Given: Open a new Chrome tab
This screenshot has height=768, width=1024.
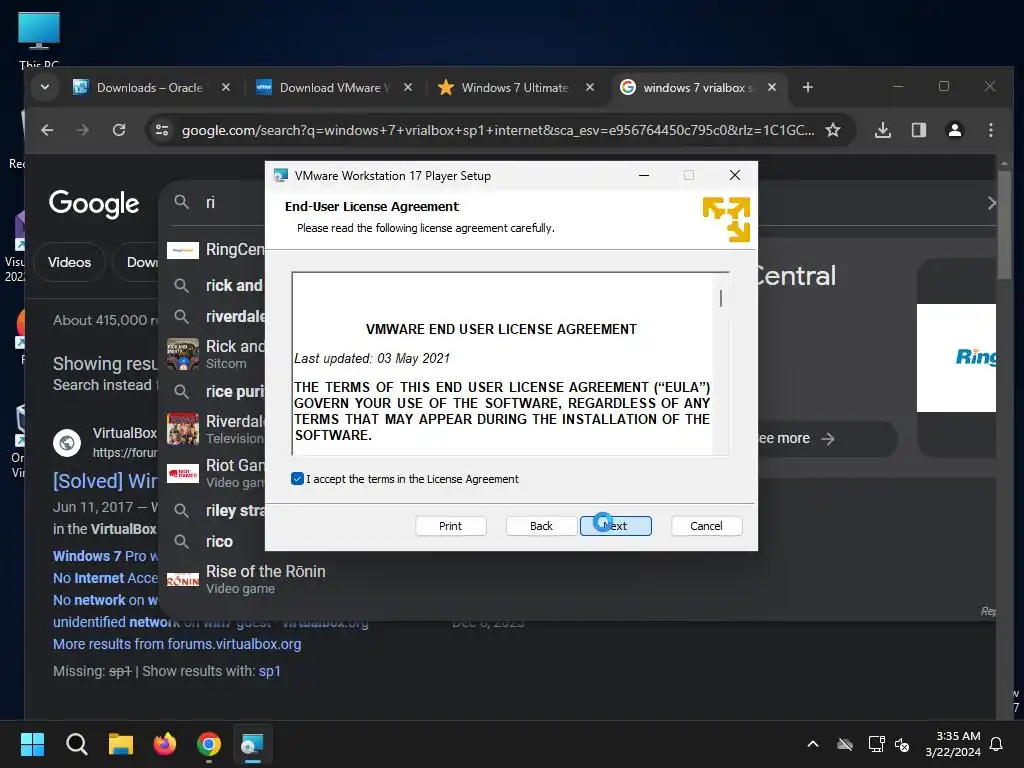Looking at the screenshot, I should pos(808,88).
